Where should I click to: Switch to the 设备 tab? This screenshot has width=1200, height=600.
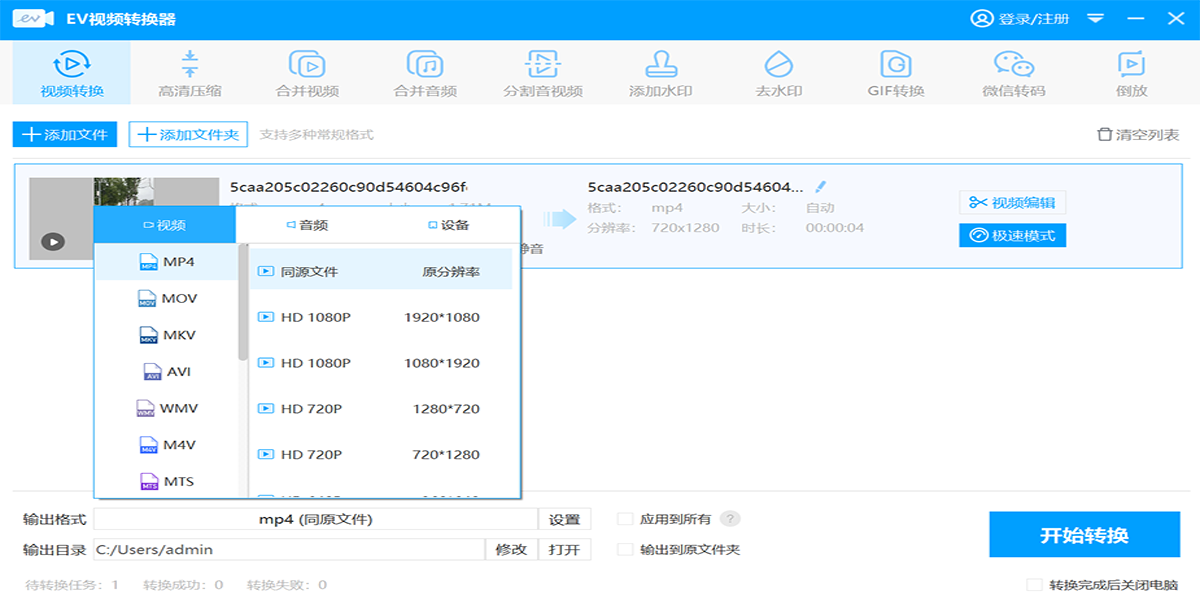[449, 225]
